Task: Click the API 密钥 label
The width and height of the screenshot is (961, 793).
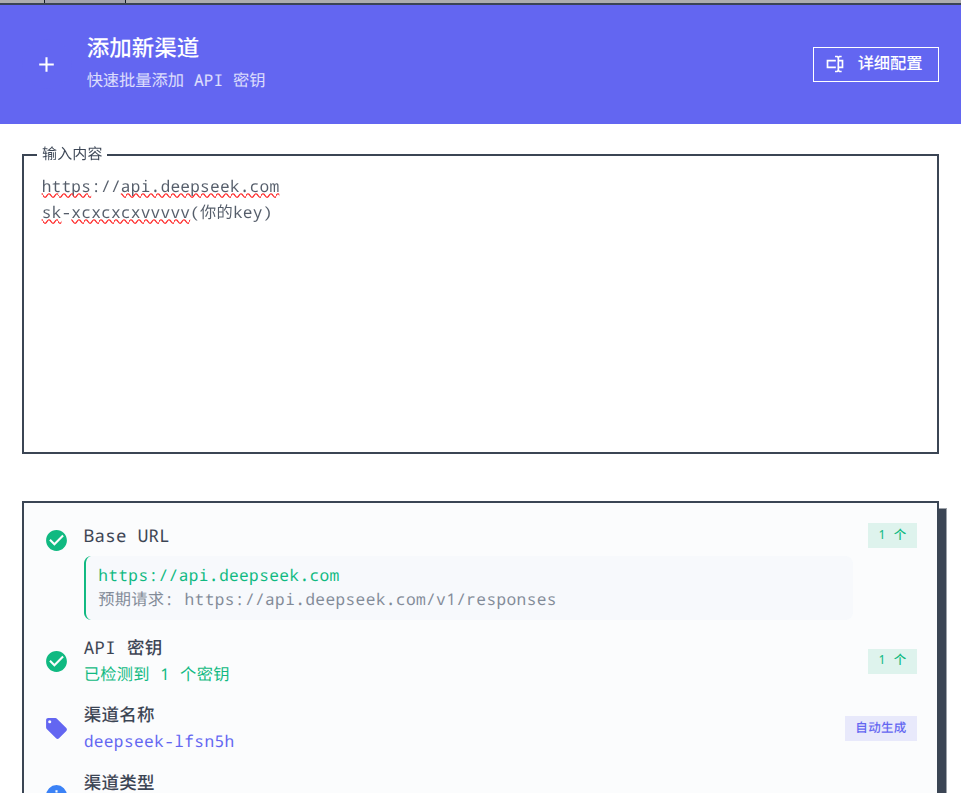Action: [x=123, y=648]
